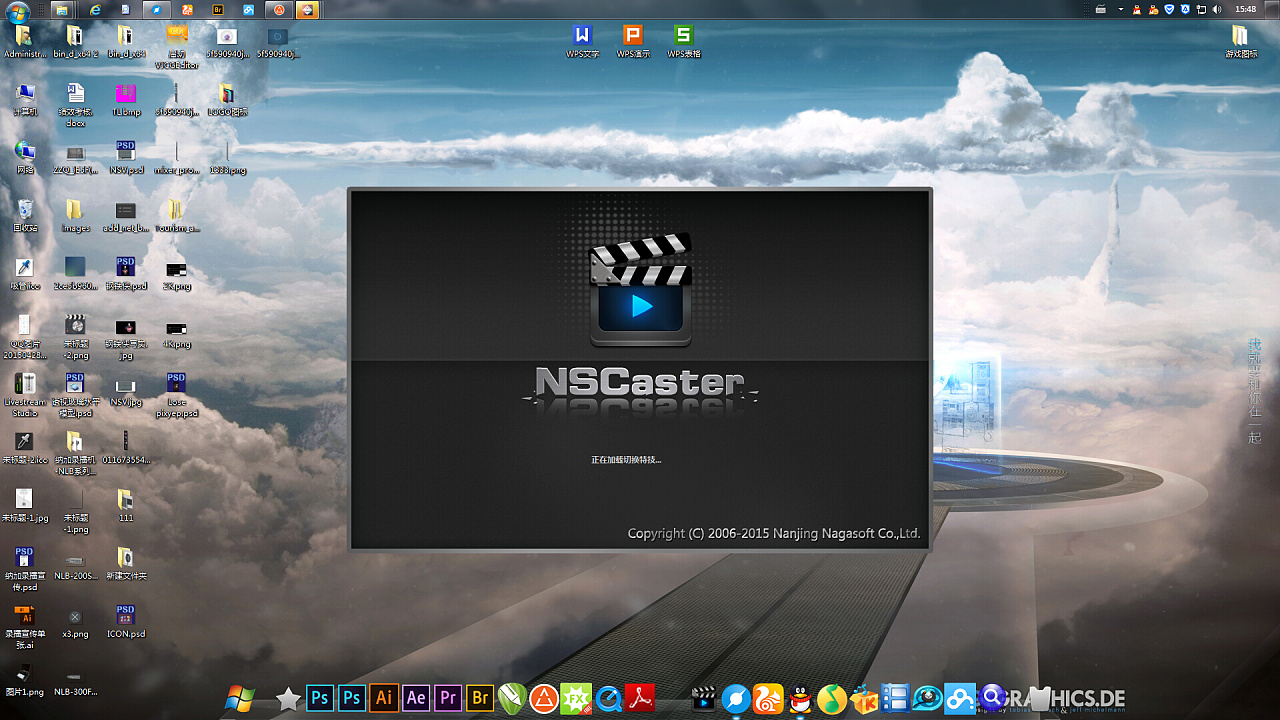Viewport: 1280px width, 720px height.
Task: Select the 图片1.png file icon
Action: tap(25, 680)
